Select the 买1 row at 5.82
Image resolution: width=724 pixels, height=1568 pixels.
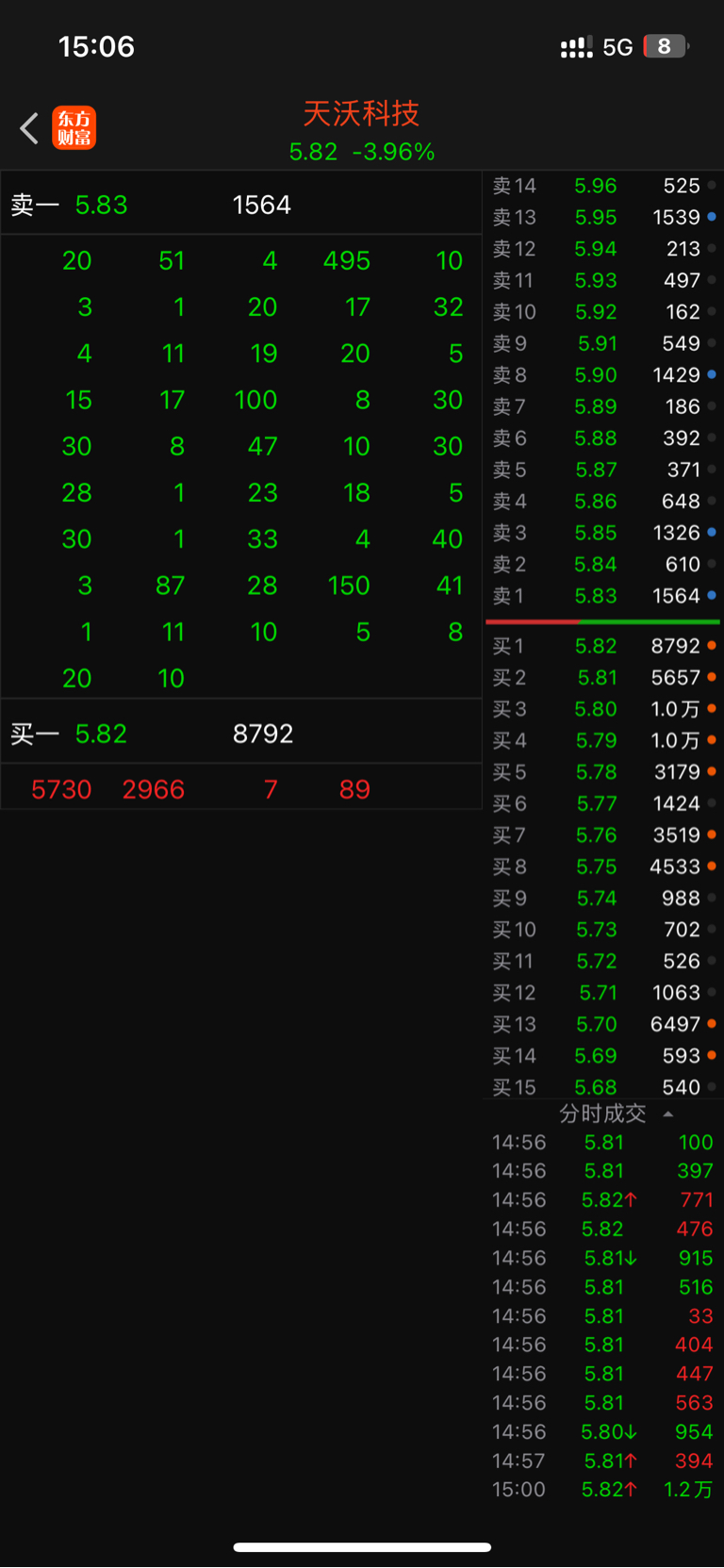coord(603,647)
